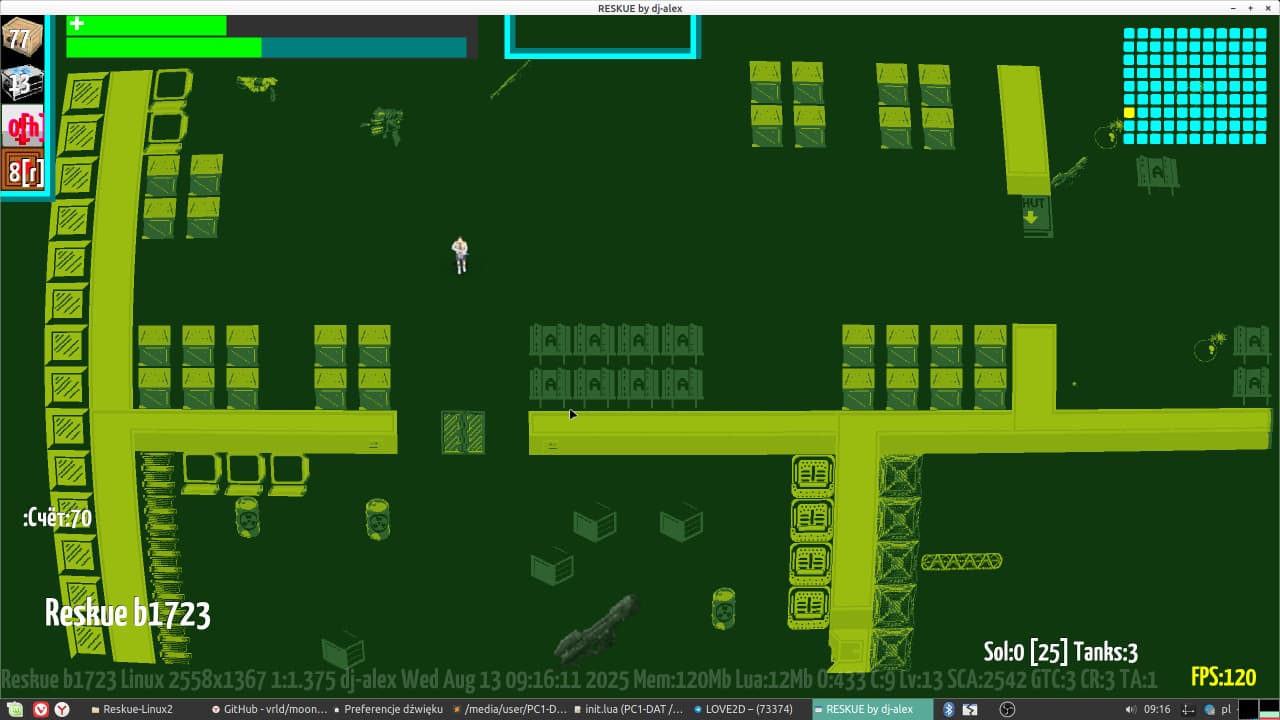Click the 09:16 clock in the system tray
The width and height of the screenshot is (1280, 720).
pyautogui.click(x=1157, y=709)
